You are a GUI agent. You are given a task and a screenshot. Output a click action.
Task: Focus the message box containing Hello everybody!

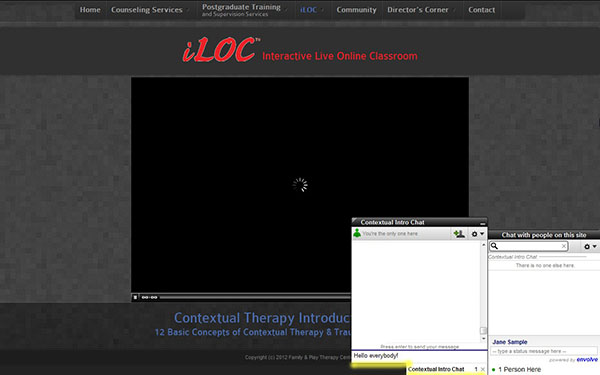[x=419, y=356]
